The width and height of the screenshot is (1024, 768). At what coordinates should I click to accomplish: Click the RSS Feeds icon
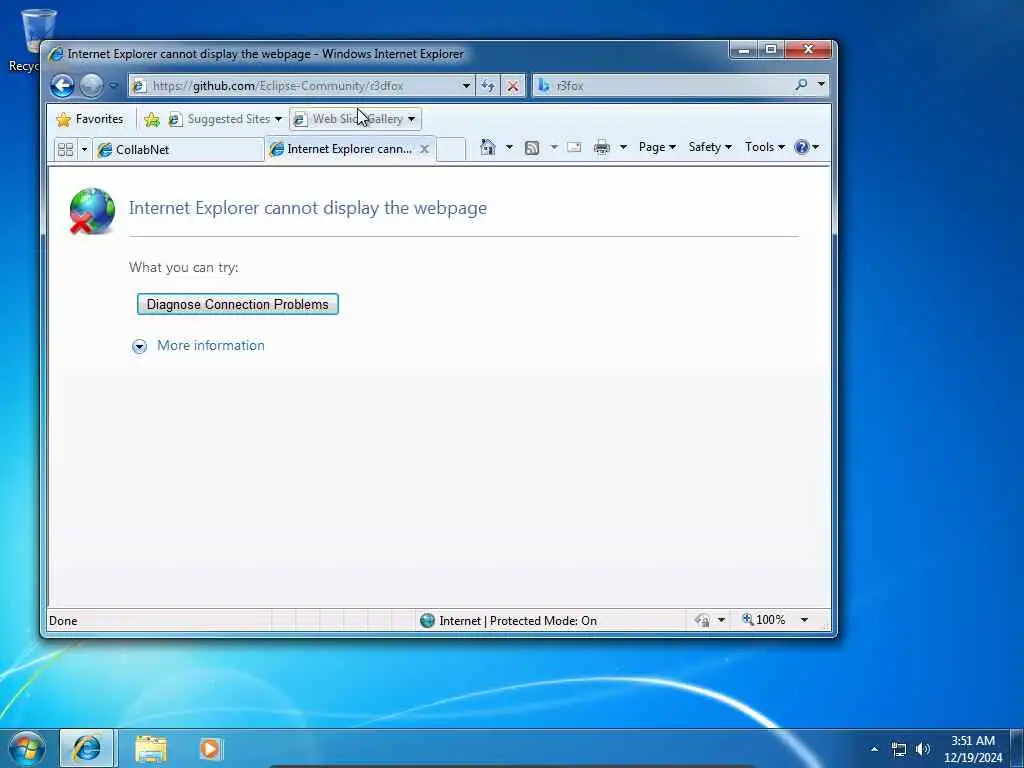532,148
